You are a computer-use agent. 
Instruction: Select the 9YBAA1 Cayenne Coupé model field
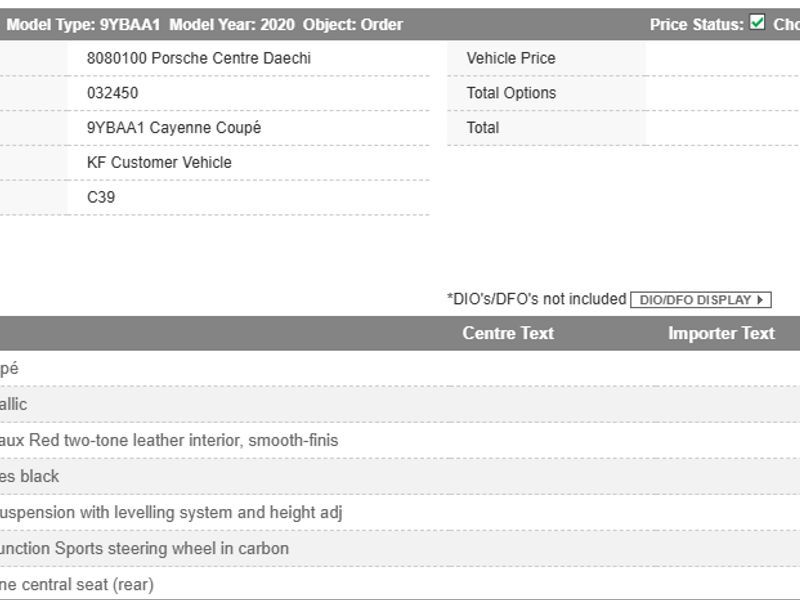coord(174,128)
